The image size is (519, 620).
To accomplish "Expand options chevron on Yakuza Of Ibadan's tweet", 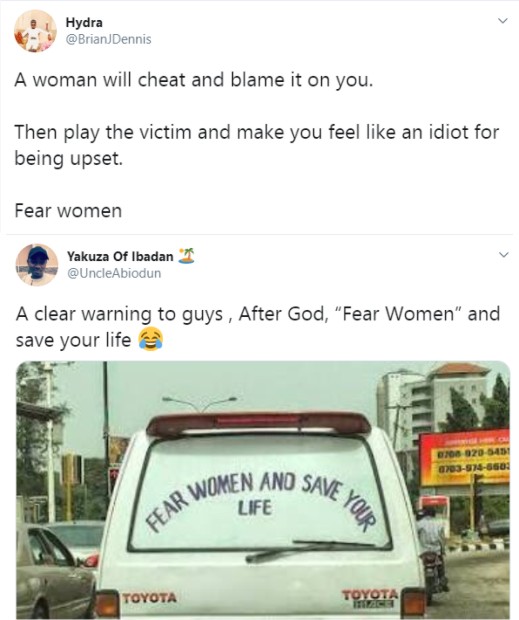I will coord(503,255).
